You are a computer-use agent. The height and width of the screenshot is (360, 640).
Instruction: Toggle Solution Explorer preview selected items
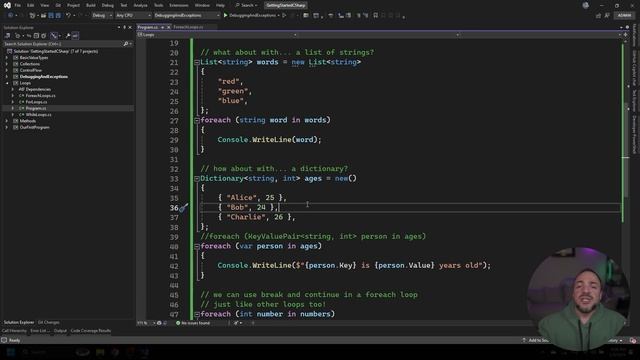(76, 36)
